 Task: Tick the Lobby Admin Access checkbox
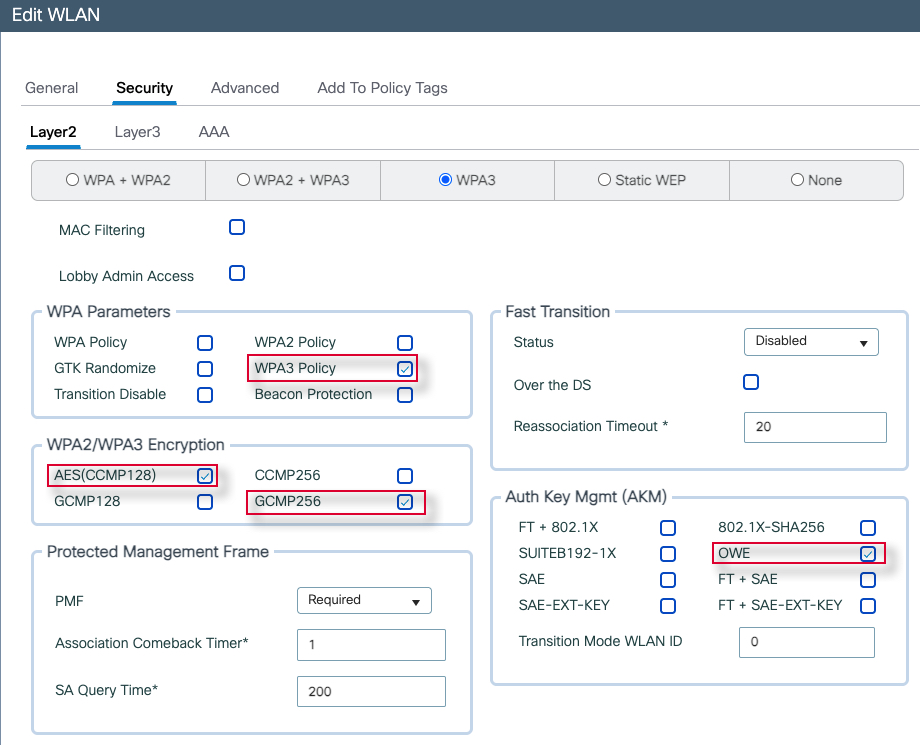[237, 273]
